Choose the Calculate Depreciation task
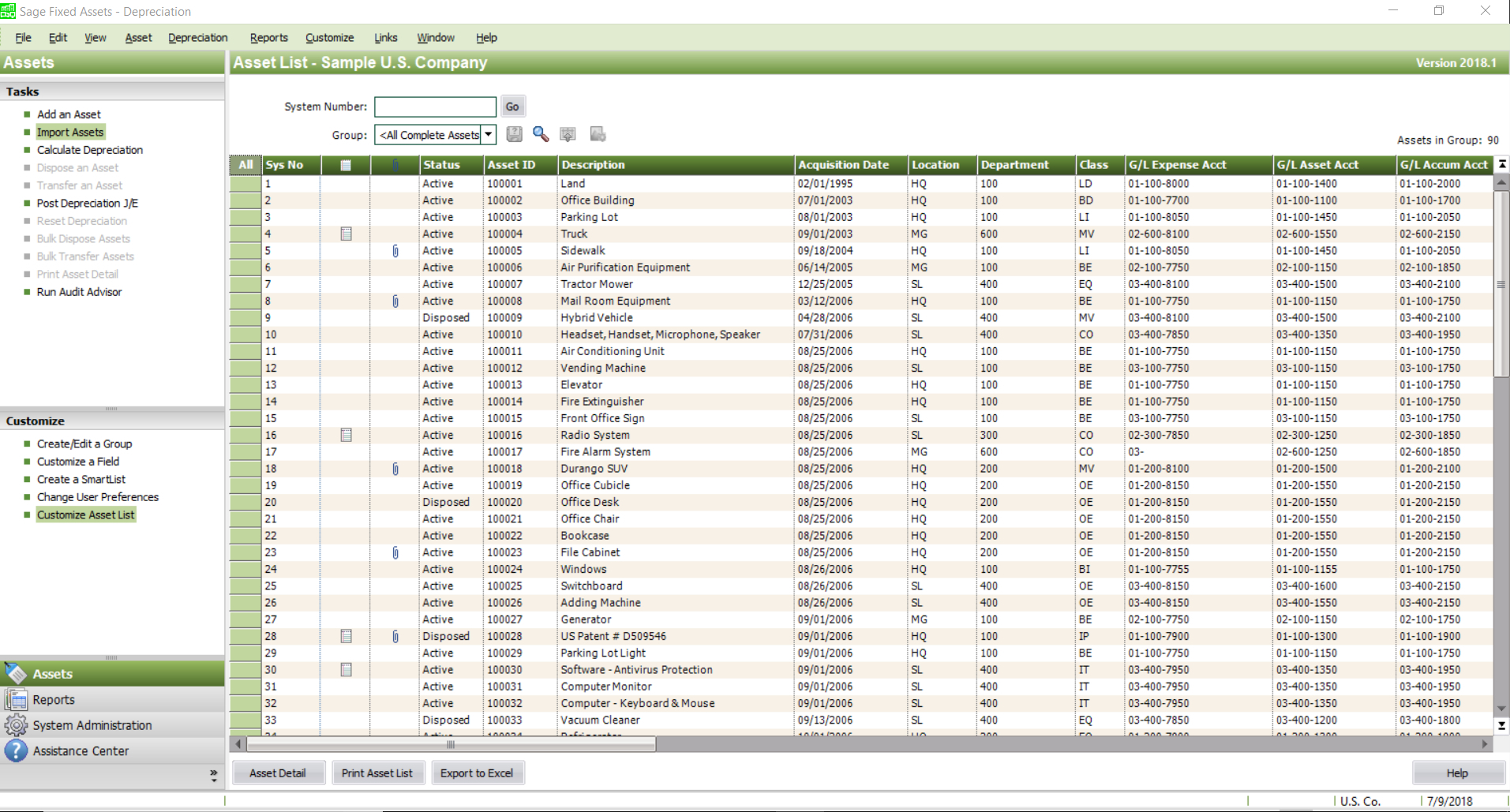This screenshot has width=1510, height=812. (90, 150)
